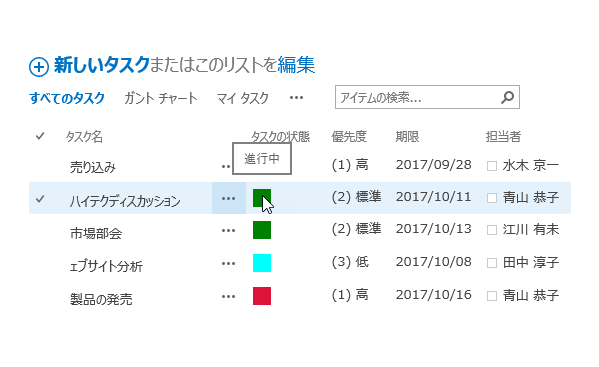
Task: Switch to ガント チャート view
Action: (x=161, y=98)
